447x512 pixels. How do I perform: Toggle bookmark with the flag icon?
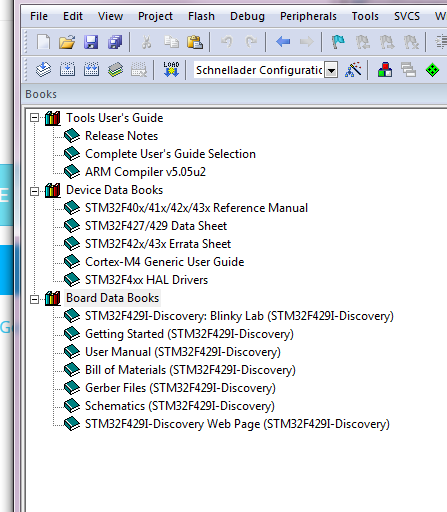(x=338, y=42)
